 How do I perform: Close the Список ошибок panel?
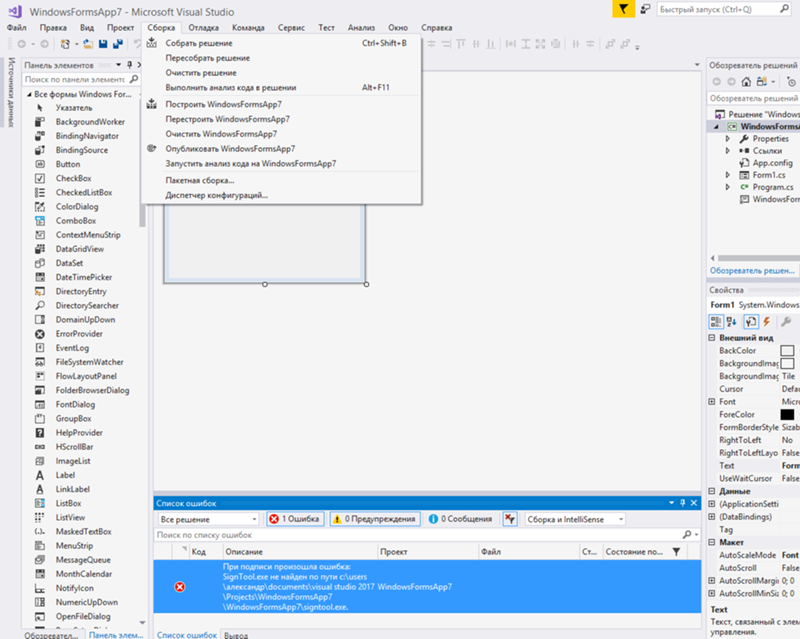point(694,503)
